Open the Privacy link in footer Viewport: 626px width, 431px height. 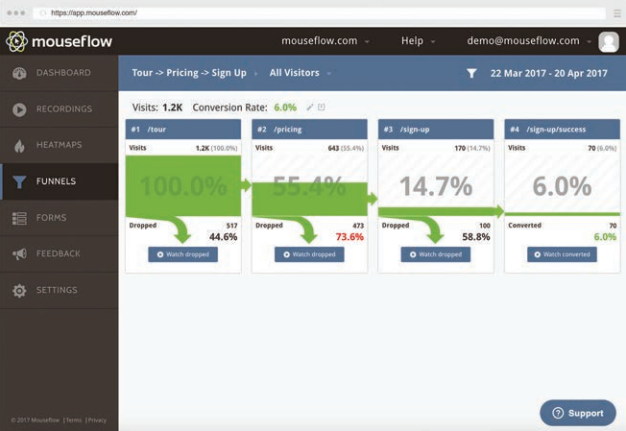(97, 420)
